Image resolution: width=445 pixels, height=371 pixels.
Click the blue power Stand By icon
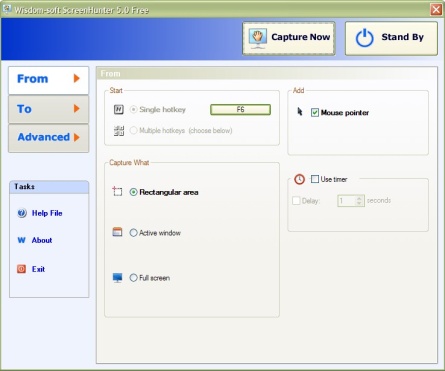tap(364, 38)
